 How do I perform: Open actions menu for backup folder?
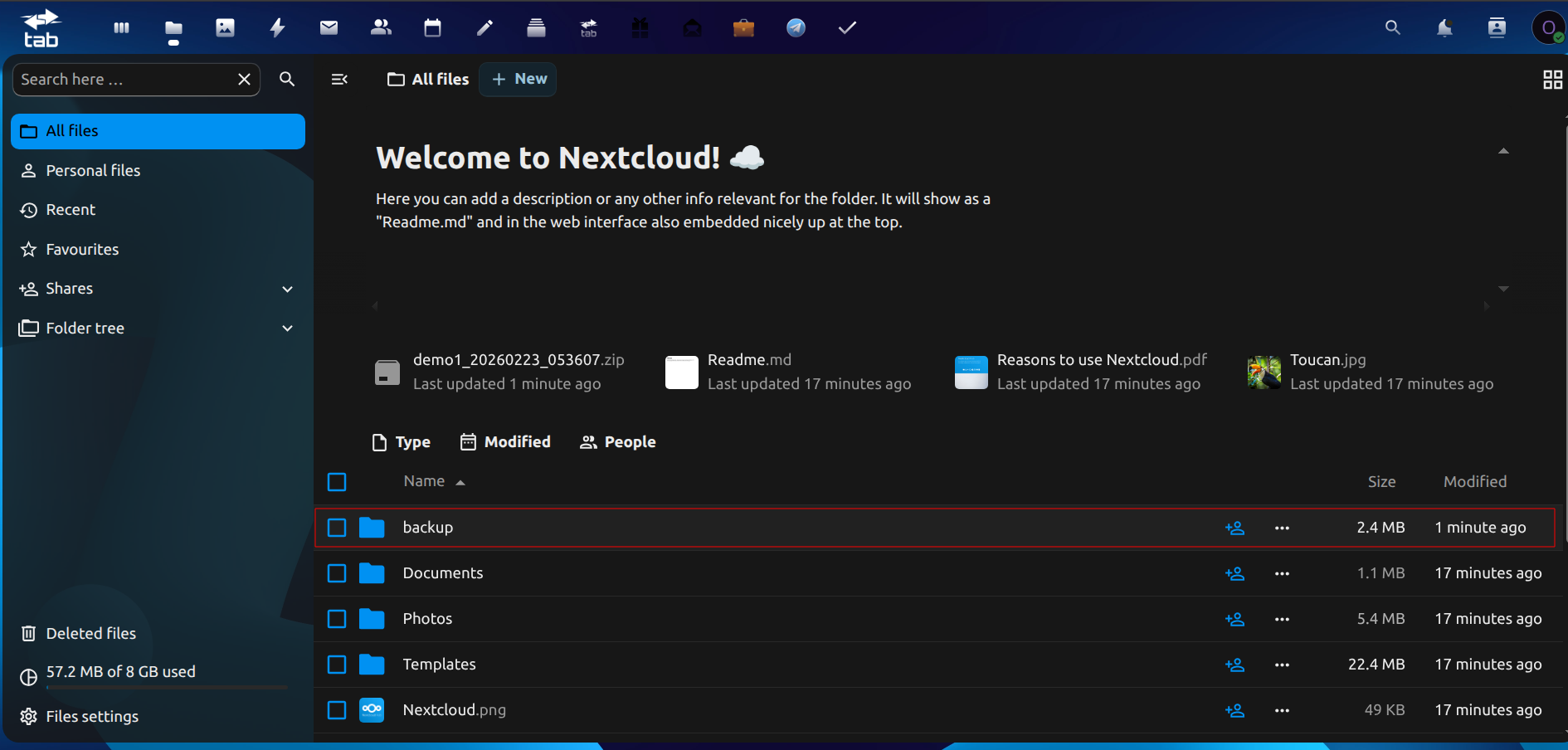click(1282, 528)
